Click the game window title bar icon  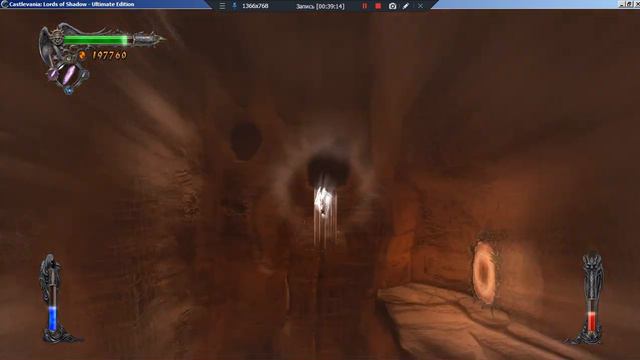pos(4,4)
